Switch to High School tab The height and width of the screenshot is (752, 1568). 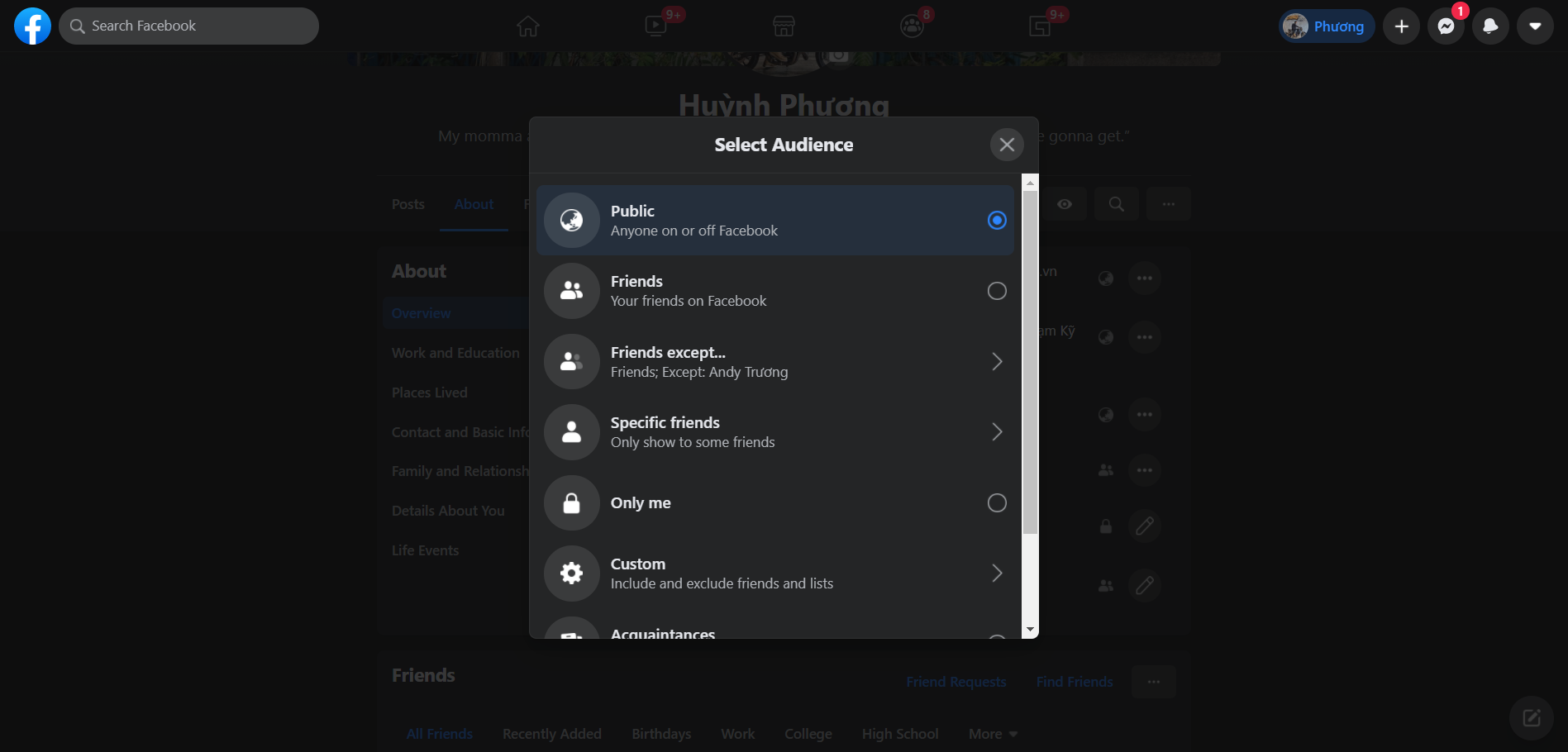coord(900,734)
